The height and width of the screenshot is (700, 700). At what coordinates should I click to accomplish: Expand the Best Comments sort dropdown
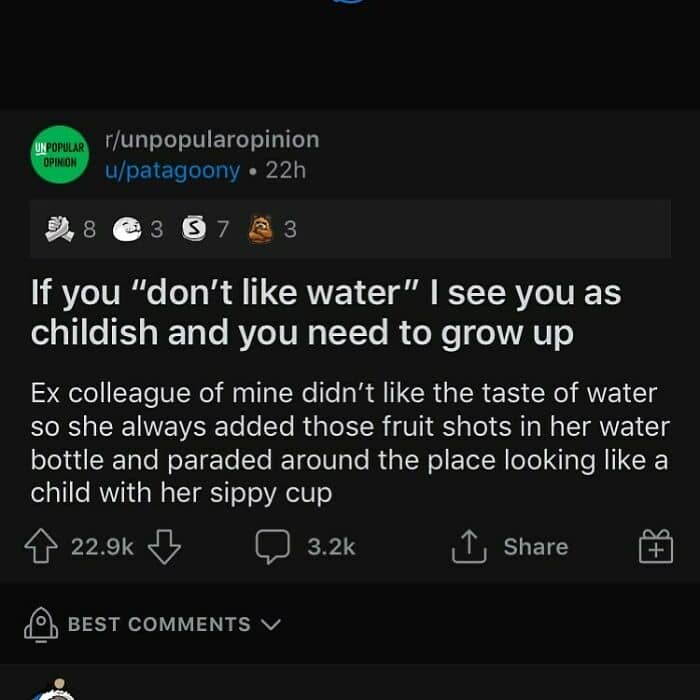click(x=160, y=624)
